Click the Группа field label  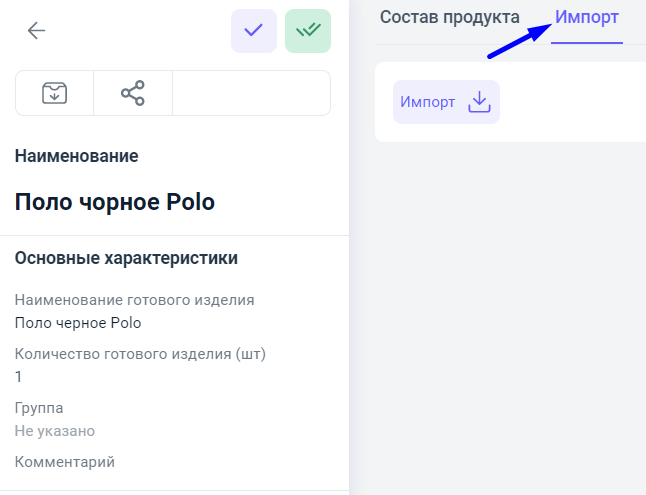click(x=39, y=408)
